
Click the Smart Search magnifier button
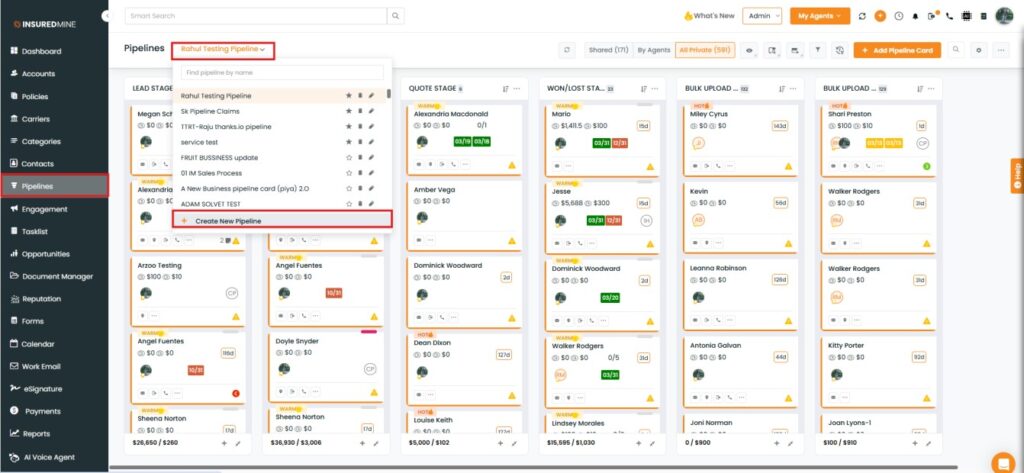pyautogui.click(x=396, y=16)
